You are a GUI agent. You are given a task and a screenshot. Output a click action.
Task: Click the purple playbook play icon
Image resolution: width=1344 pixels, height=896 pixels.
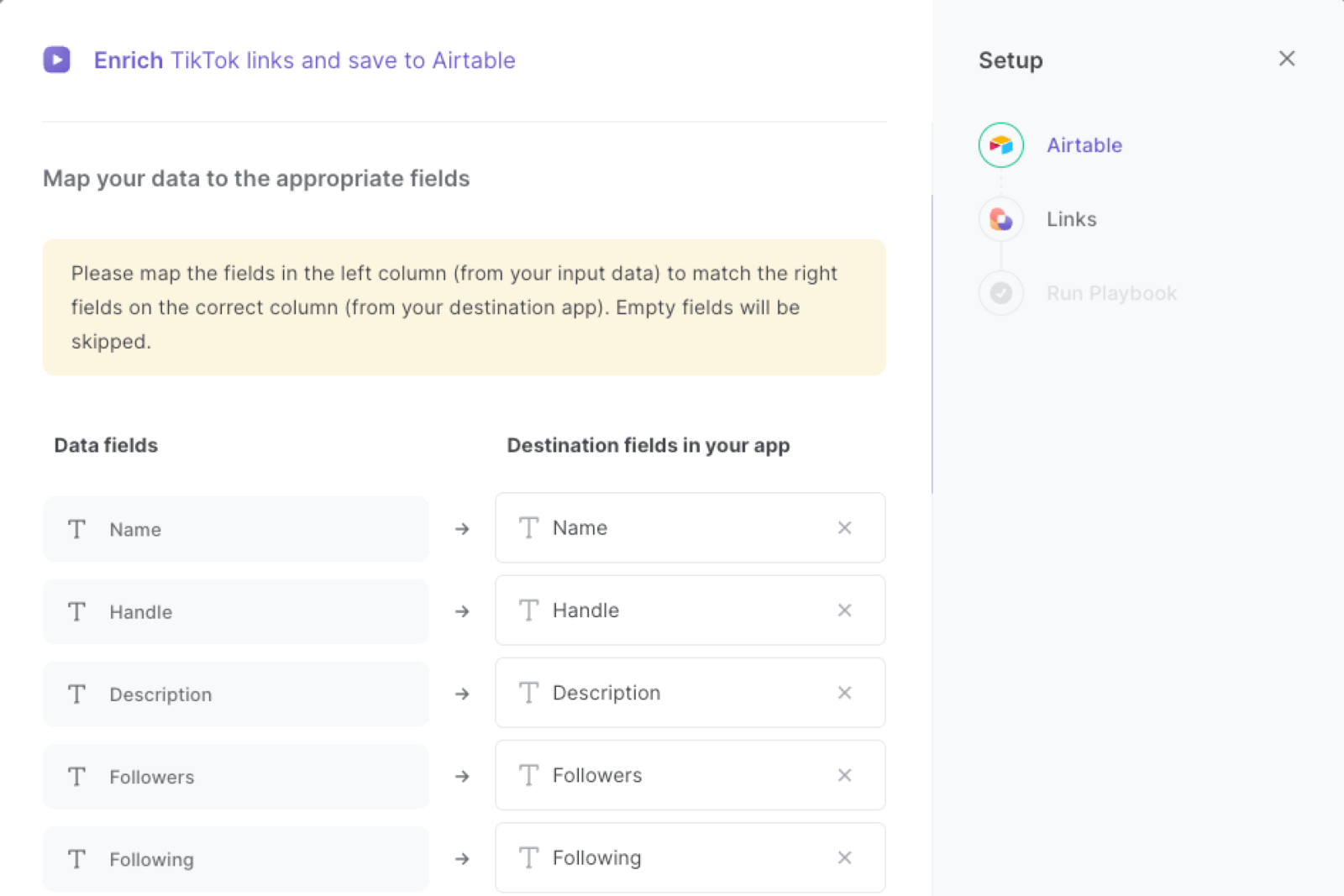click(56, 60)
